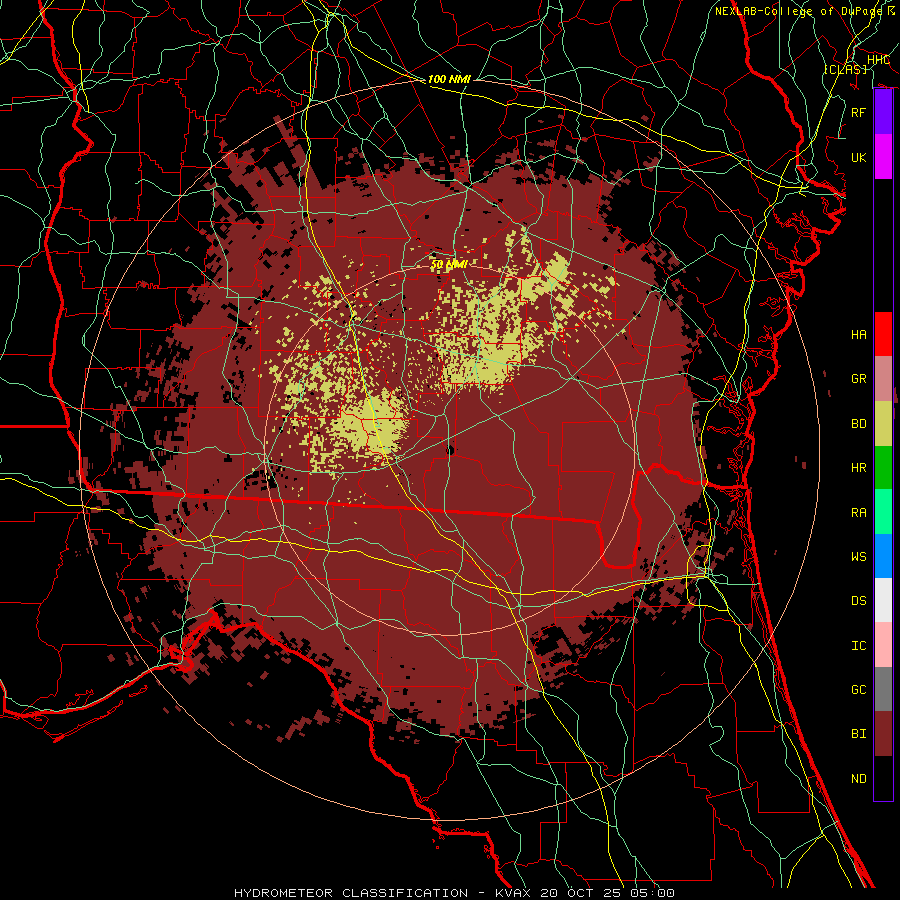900x900 pixels.
Task: Click the aqua RA legend swatch
Action: coord(883,512)
